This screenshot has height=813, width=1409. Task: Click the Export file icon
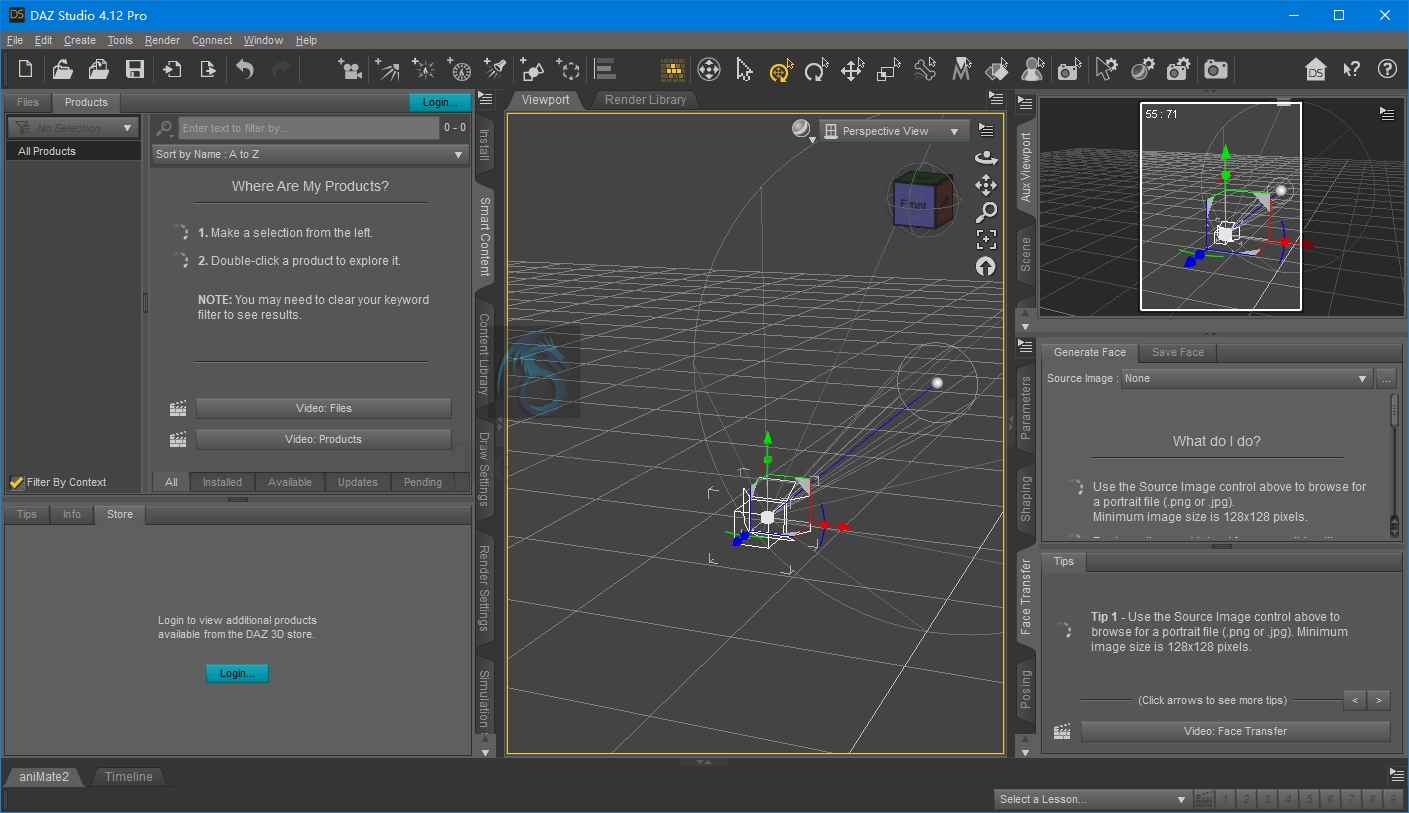(x=208, y=69)
